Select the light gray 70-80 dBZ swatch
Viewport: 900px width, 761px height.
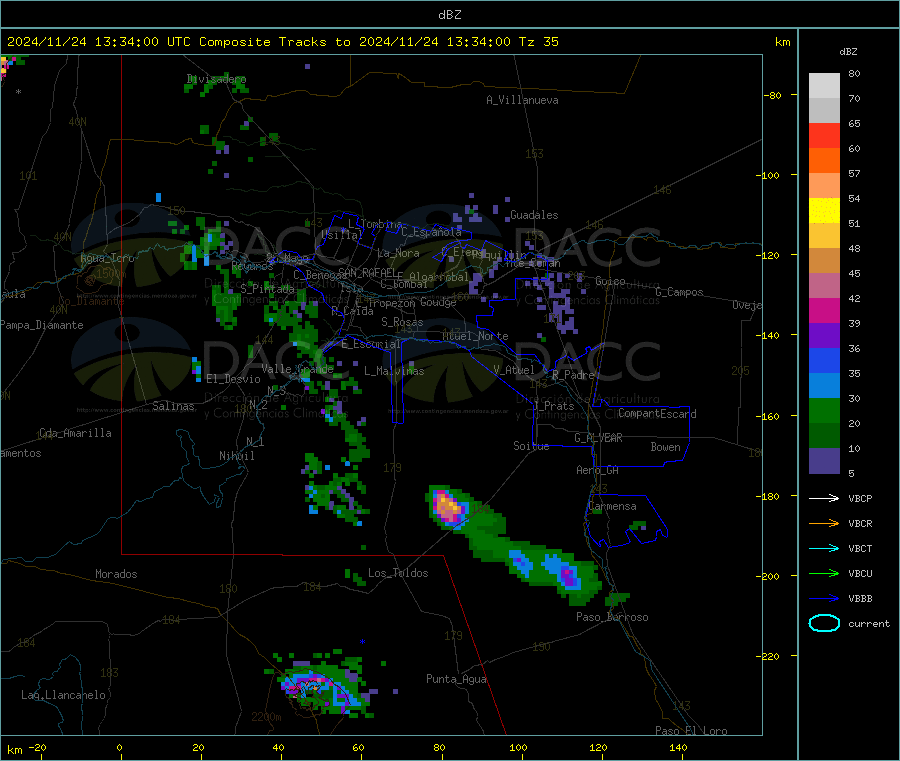[824, 86]
